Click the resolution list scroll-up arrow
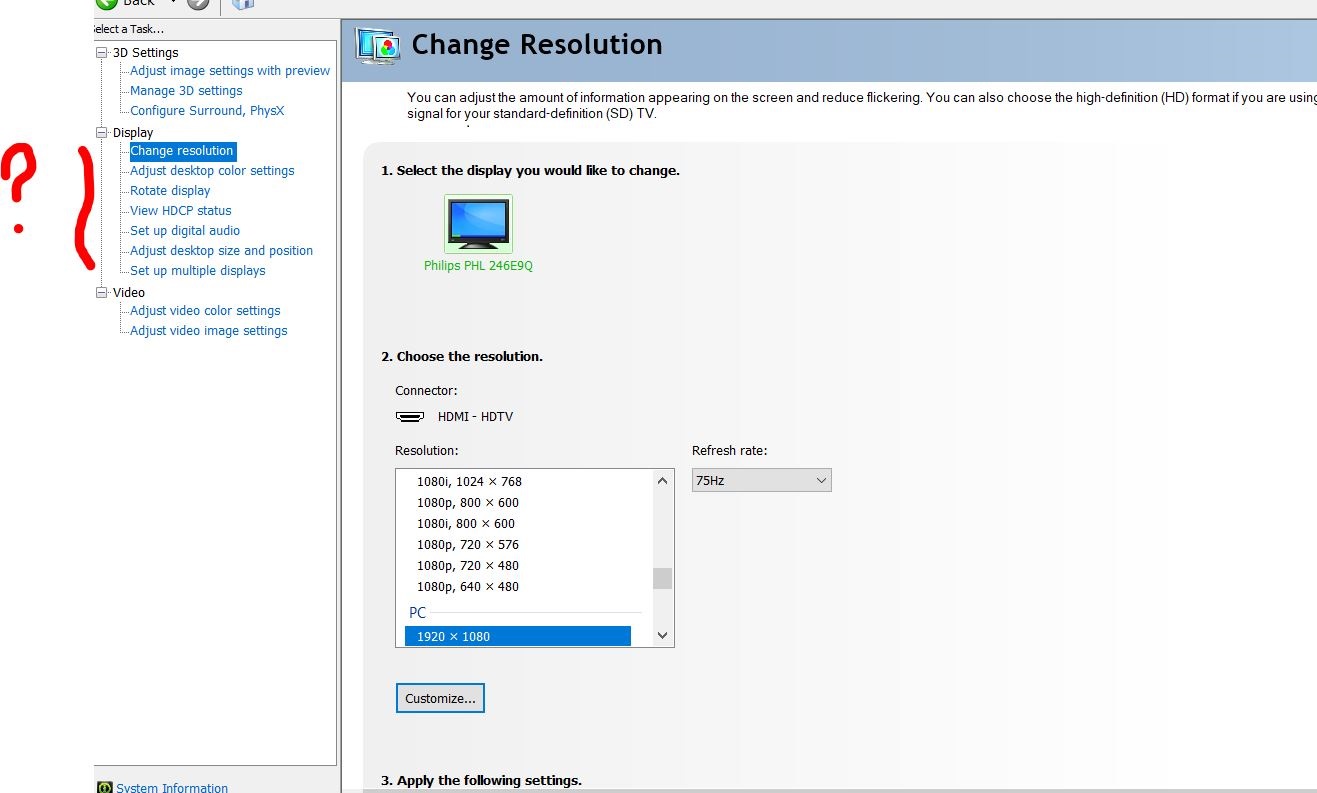This screenshot has height=793, width=1317. (x=662, y=481)
